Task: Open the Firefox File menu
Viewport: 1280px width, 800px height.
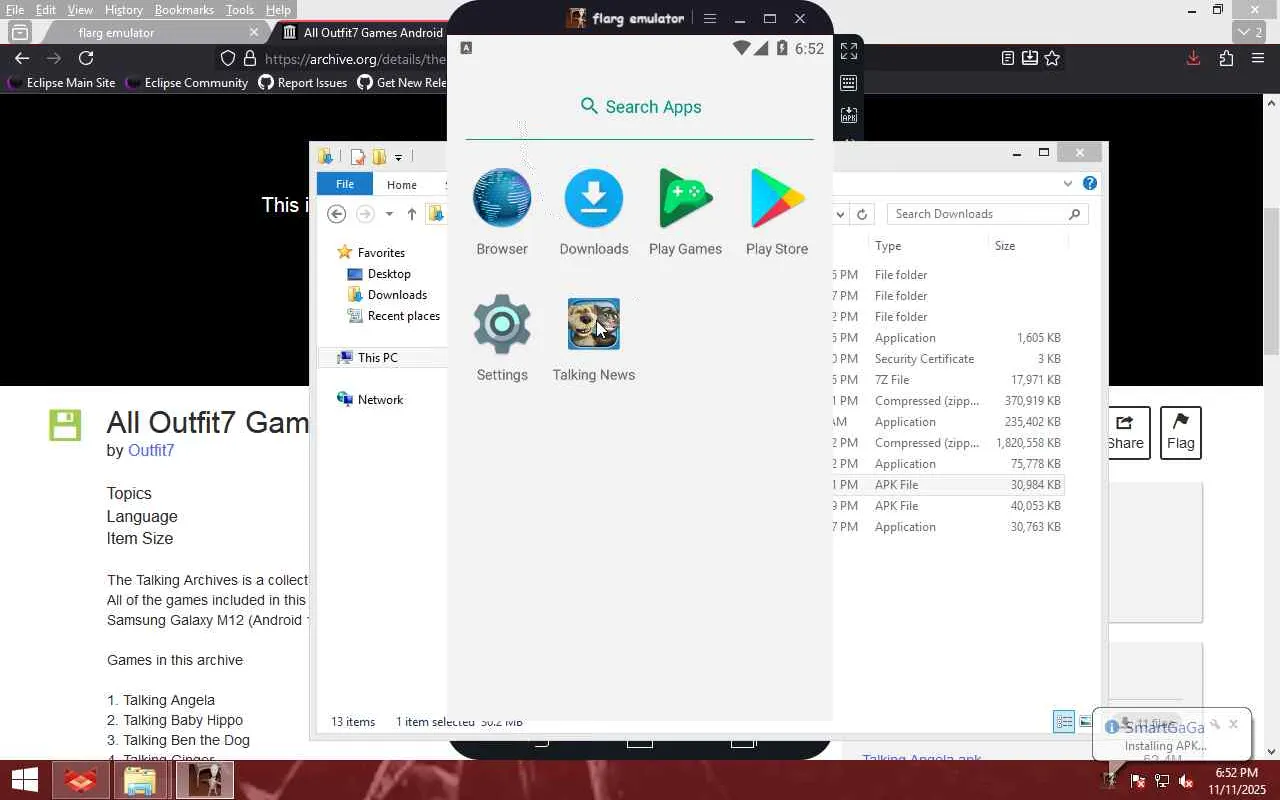Action: click(x=15, y=10)
